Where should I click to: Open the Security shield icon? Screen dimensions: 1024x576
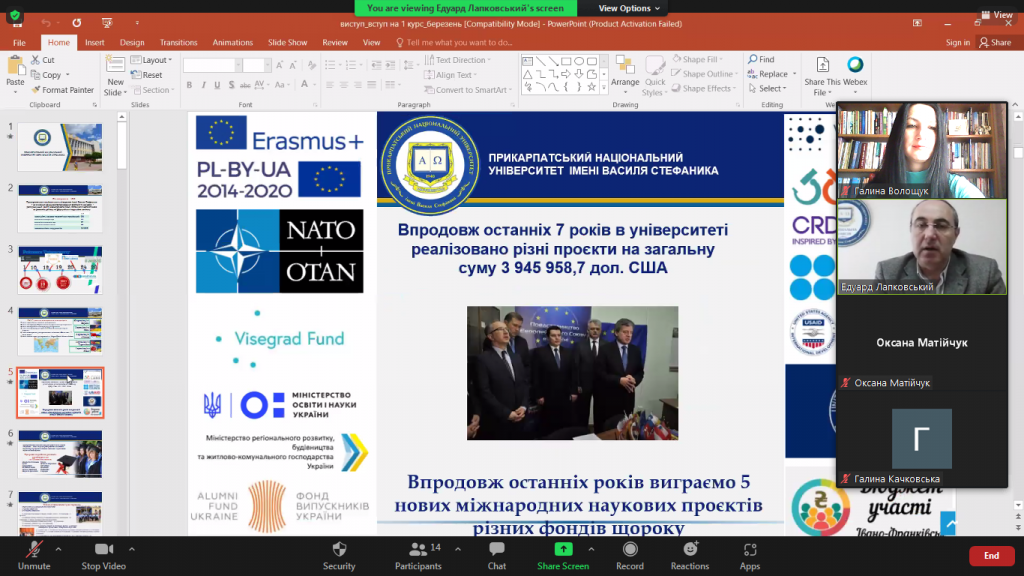[339, 554]
